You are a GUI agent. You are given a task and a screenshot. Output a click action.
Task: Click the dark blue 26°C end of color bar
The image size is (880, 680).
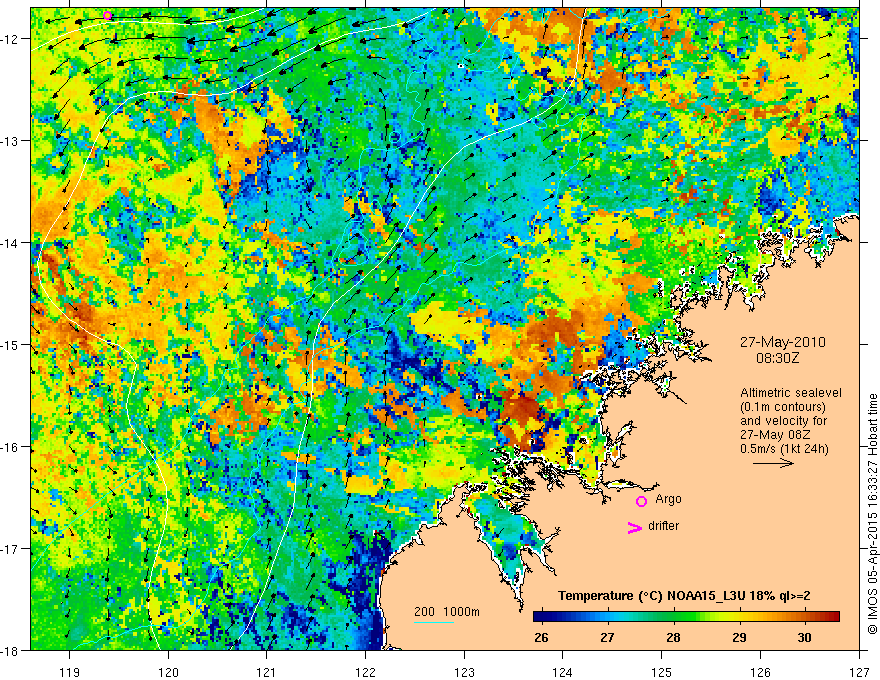540,616
